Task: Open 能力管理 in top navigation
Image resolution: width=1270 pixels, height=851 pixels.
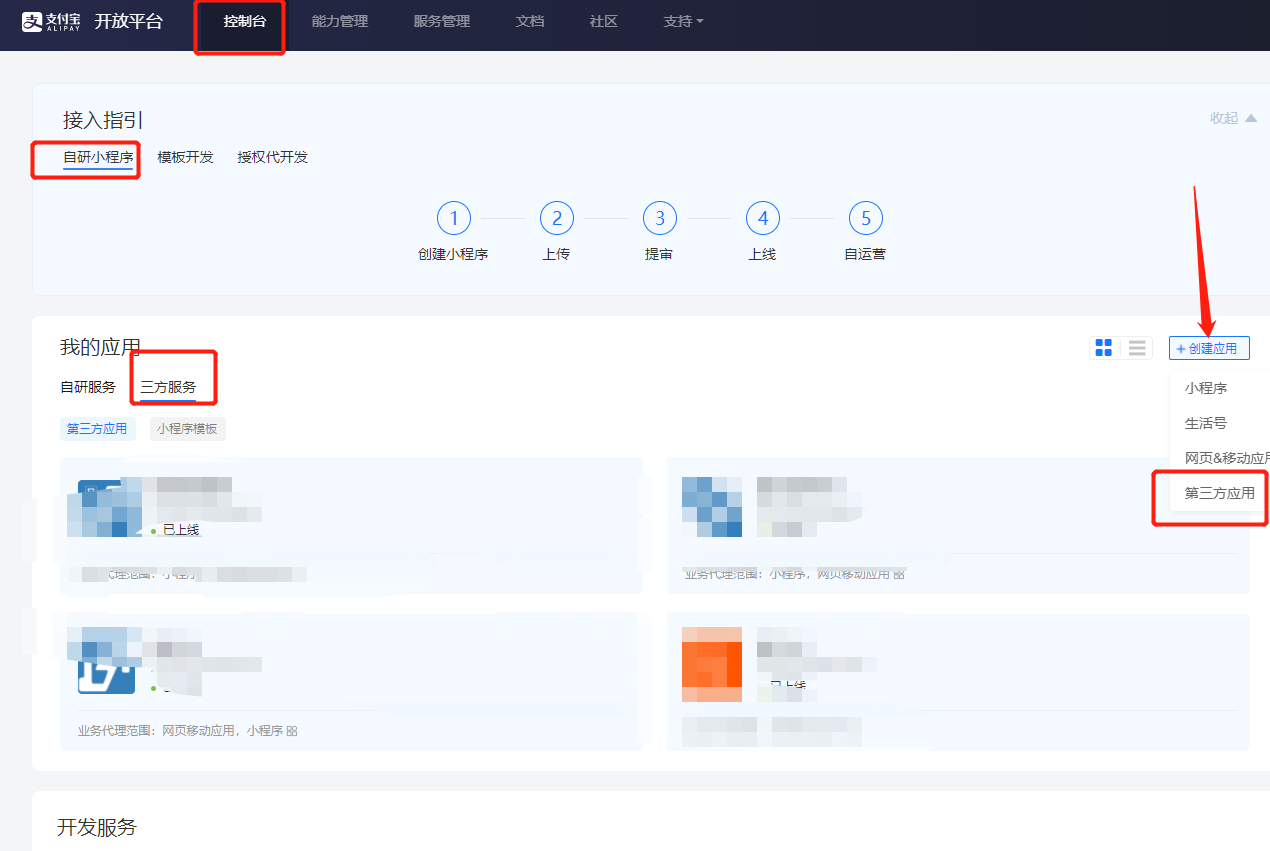Action: (x=340, y=21)
